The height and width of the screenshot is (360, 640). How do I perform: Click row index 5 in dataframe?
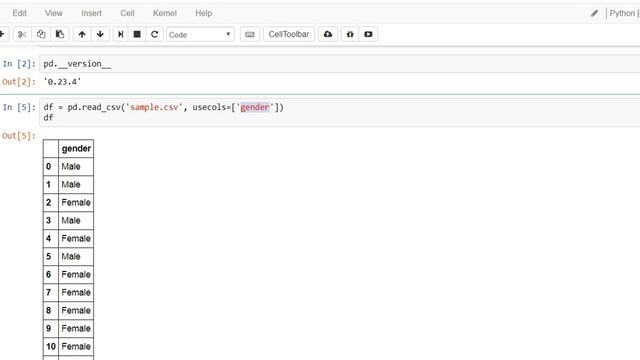coord(51,256)
